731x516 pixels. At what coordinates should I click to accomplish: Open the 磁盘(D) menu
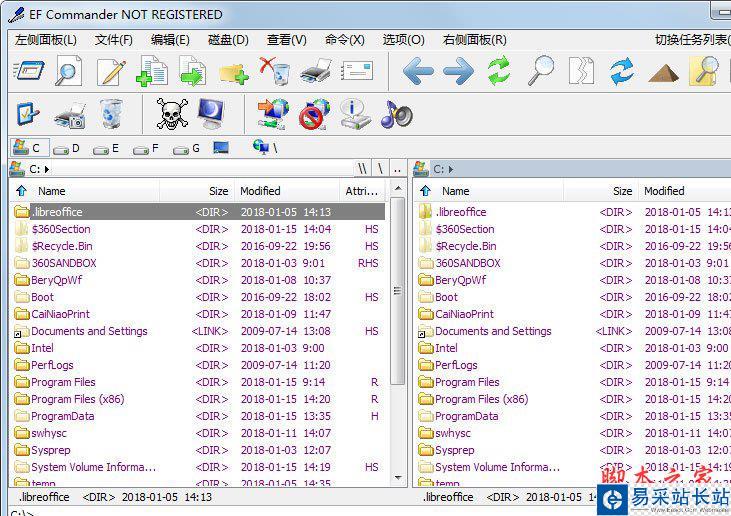click(228, 40)
